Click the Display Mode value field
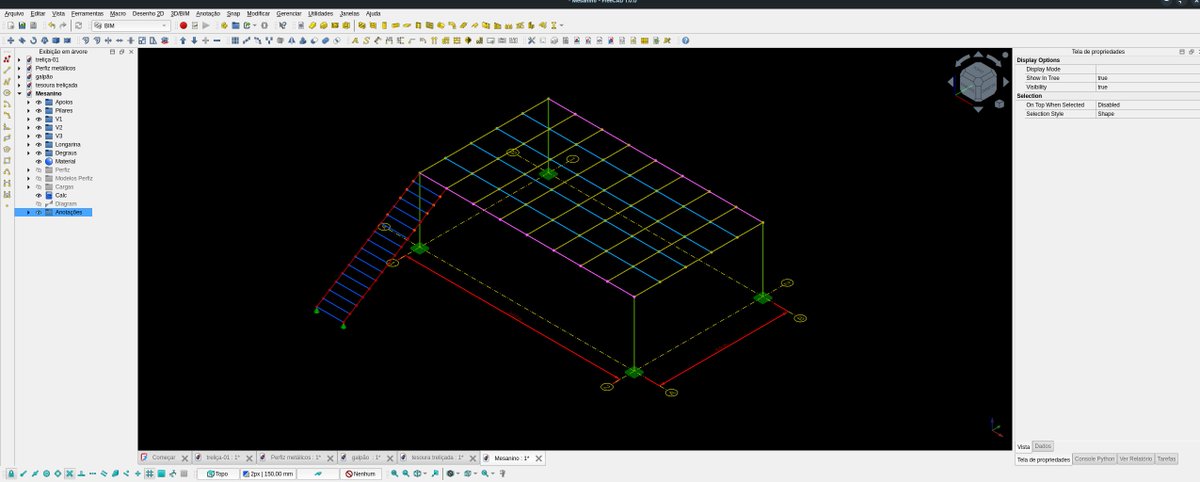1200x482 pixels. (1147, 69)
